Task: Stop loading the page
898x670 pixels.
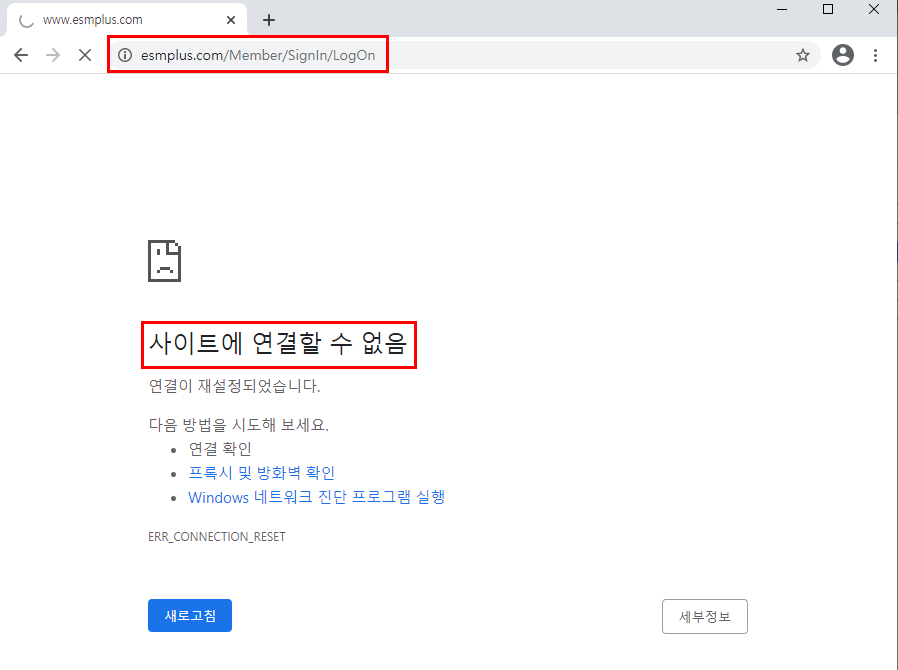Action: pos(86,55)
